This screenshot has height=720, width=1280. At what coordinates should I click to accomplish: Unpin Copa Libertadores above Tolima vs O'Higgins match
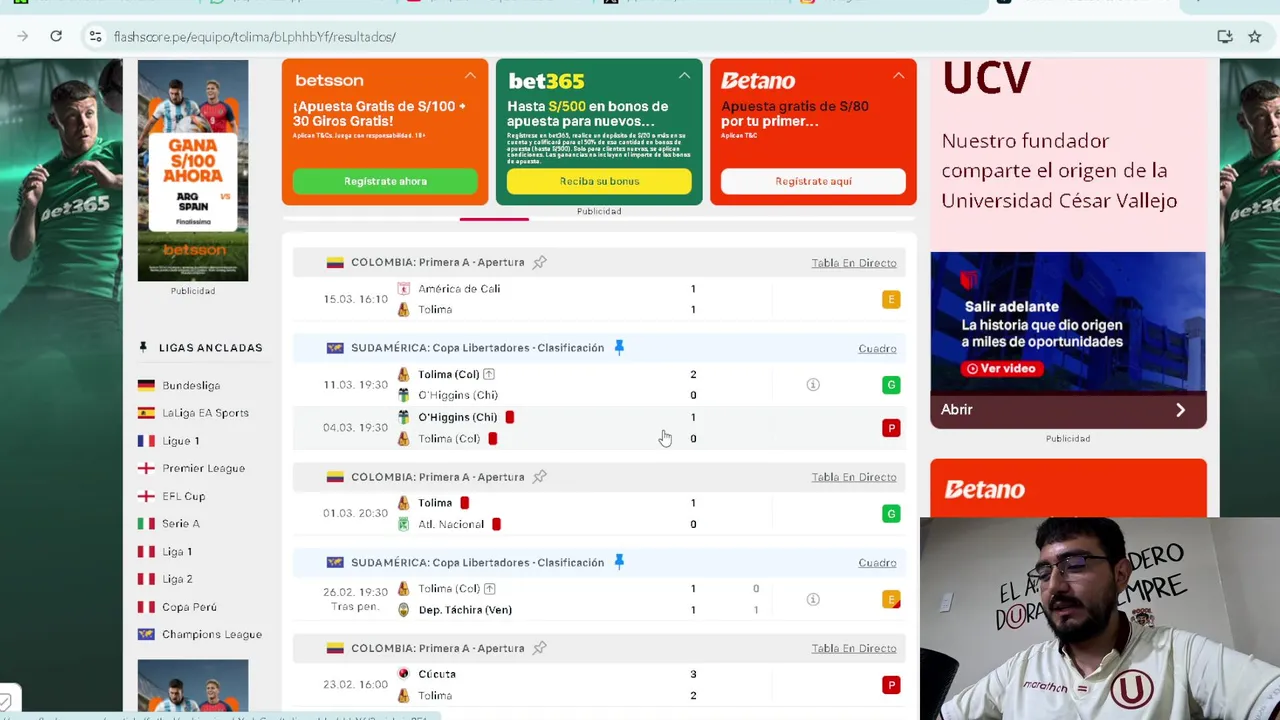click(x=619, y=348)
